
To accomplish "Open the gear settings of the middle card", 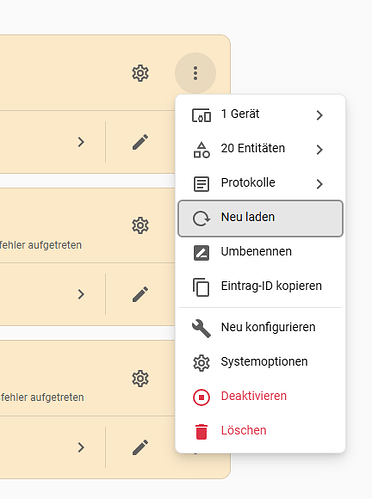I will [x=140, y=226].
